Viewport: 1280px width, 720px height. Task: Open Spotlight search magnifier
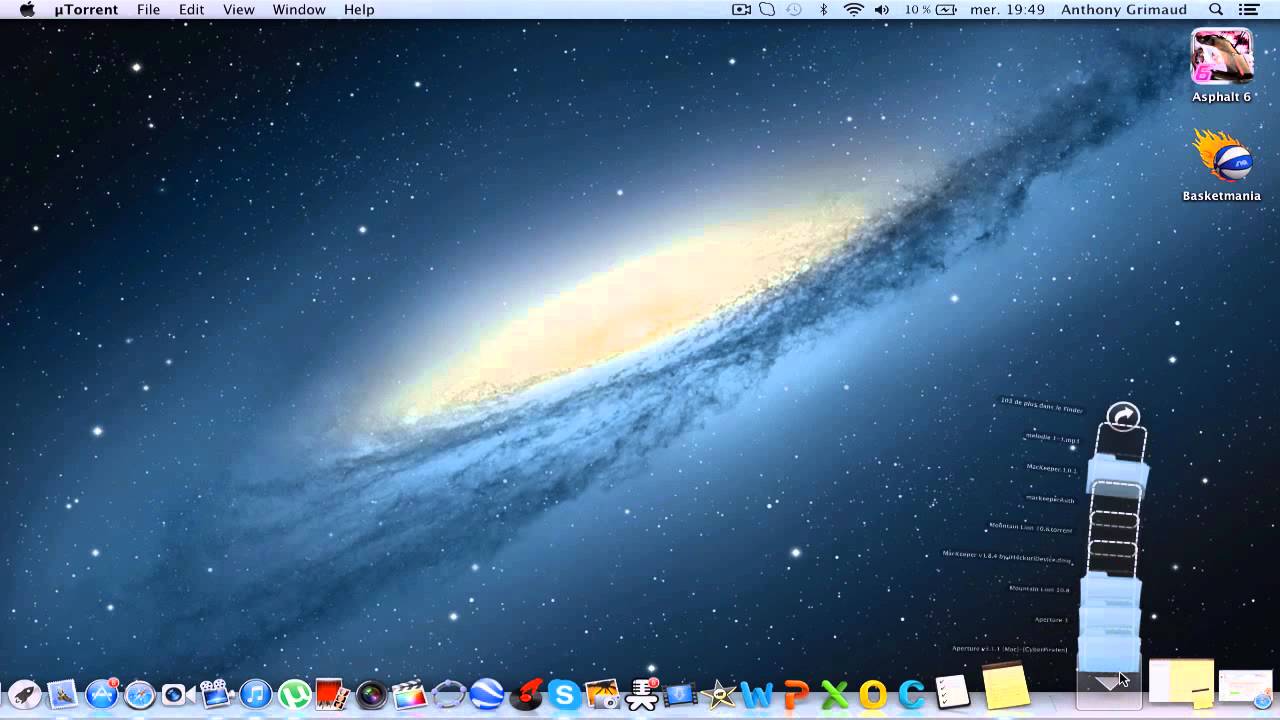1216,9
